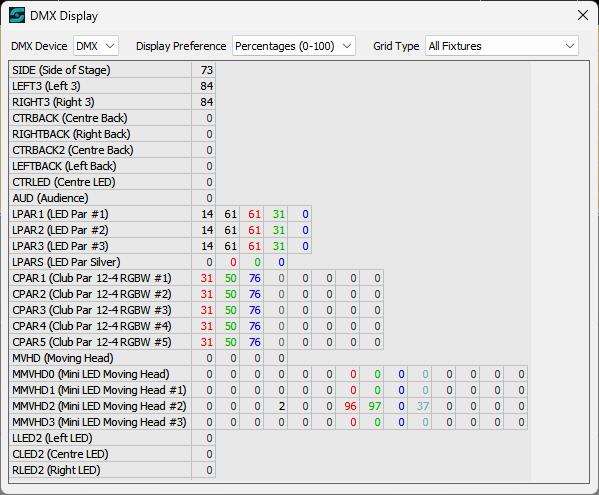Viewport: 599px width, 495px height.
Task: Click the LPAR3 blue channel value 0
Action: [300, 246]
